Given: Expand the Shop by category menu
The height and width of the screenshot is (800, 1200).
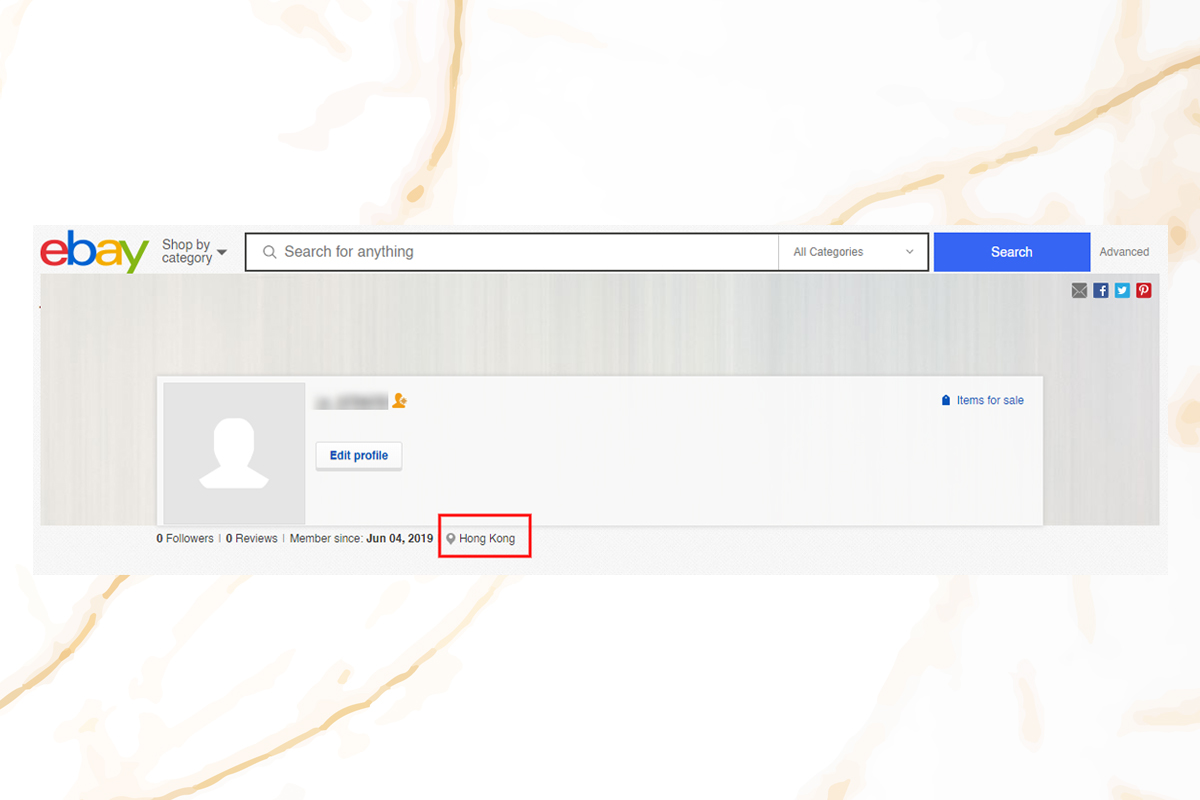Looking at the screenshot, I should pyautogui.click(x=194, y=252).
